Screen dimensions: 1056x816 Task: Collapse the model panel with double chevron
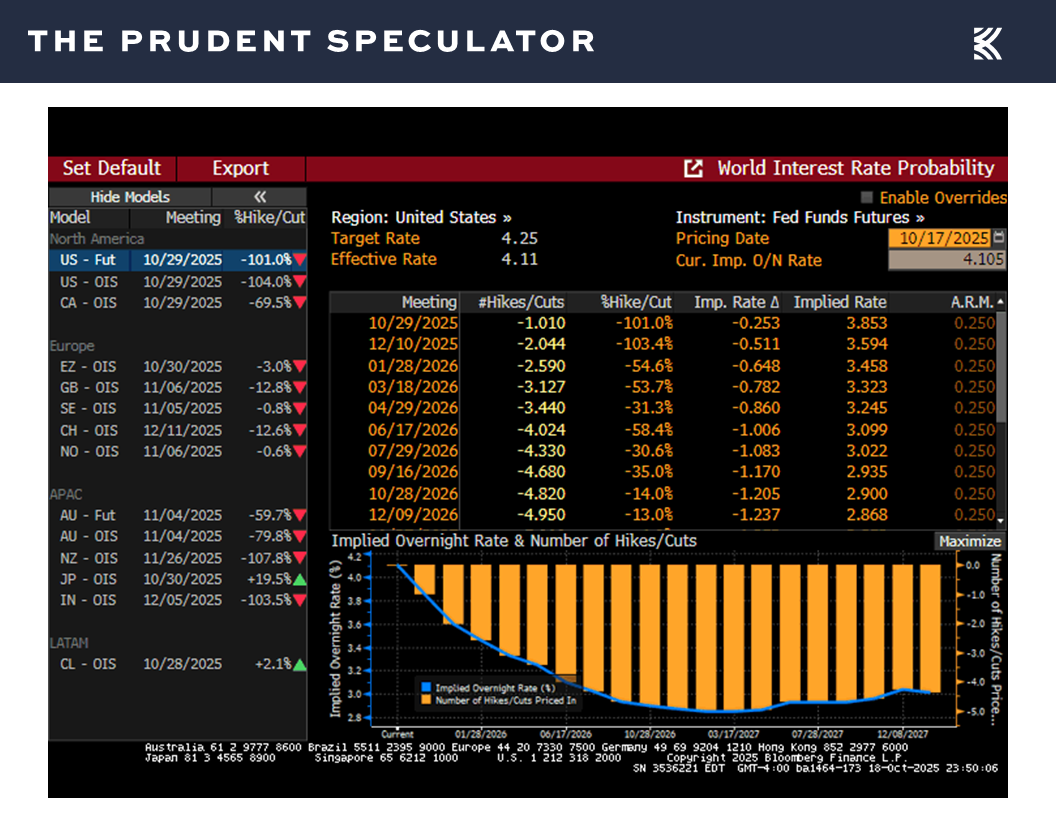pyautogui.click(x=260, y=197)
